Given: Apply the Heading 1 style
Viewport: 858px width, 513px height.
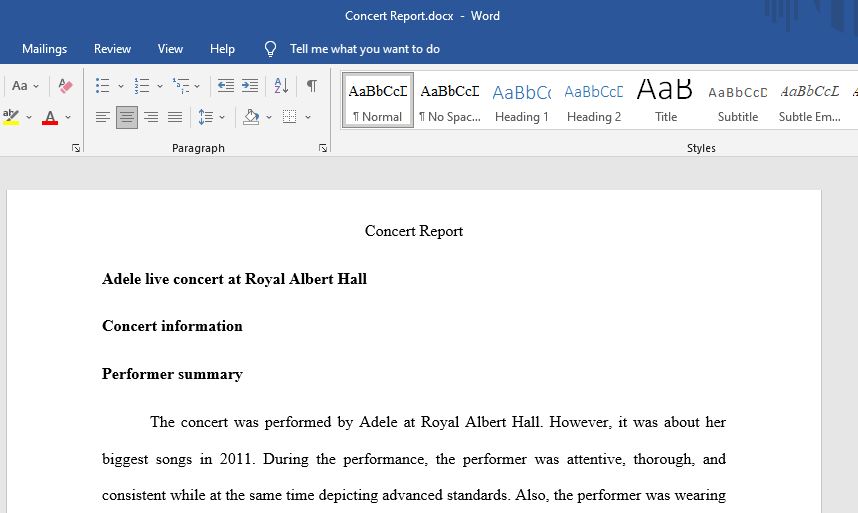Looking at the screenshot, I should (x=521, y=101).
